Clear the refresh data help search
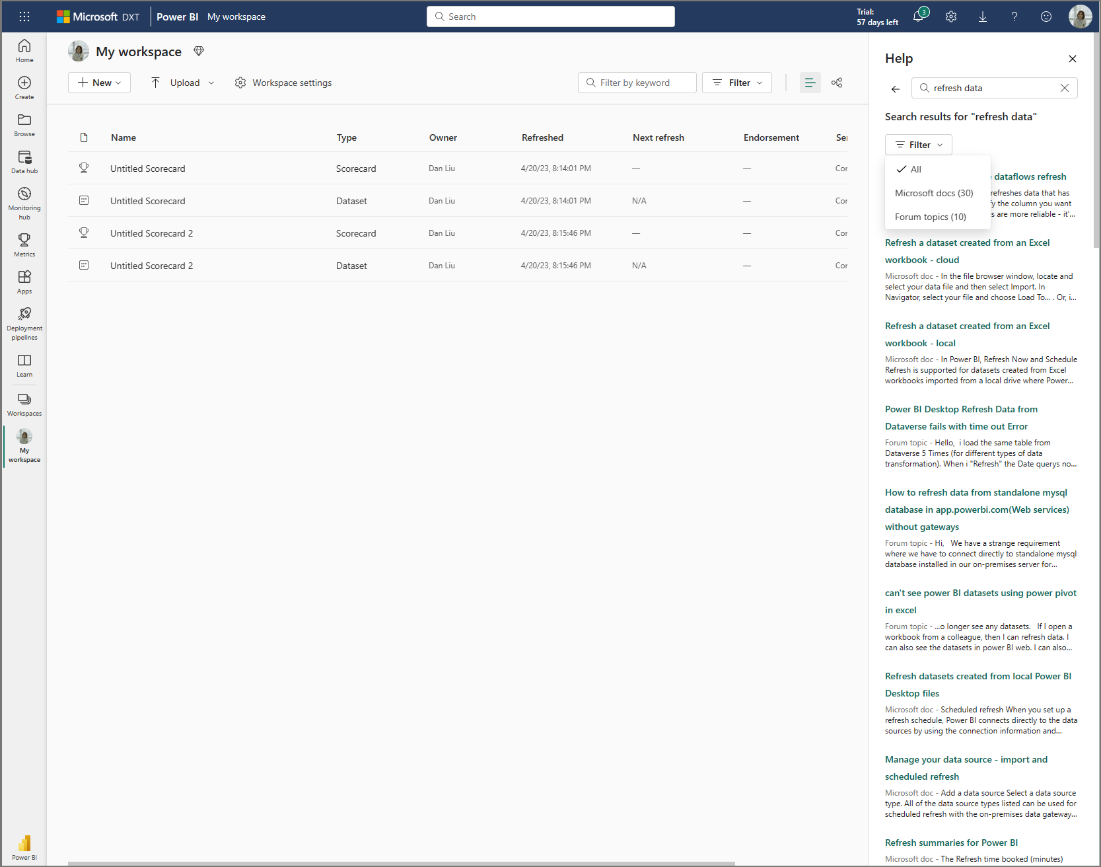Image resolution: width=1101 pixels, height=867 pixels. click(x=1064, y=88)
